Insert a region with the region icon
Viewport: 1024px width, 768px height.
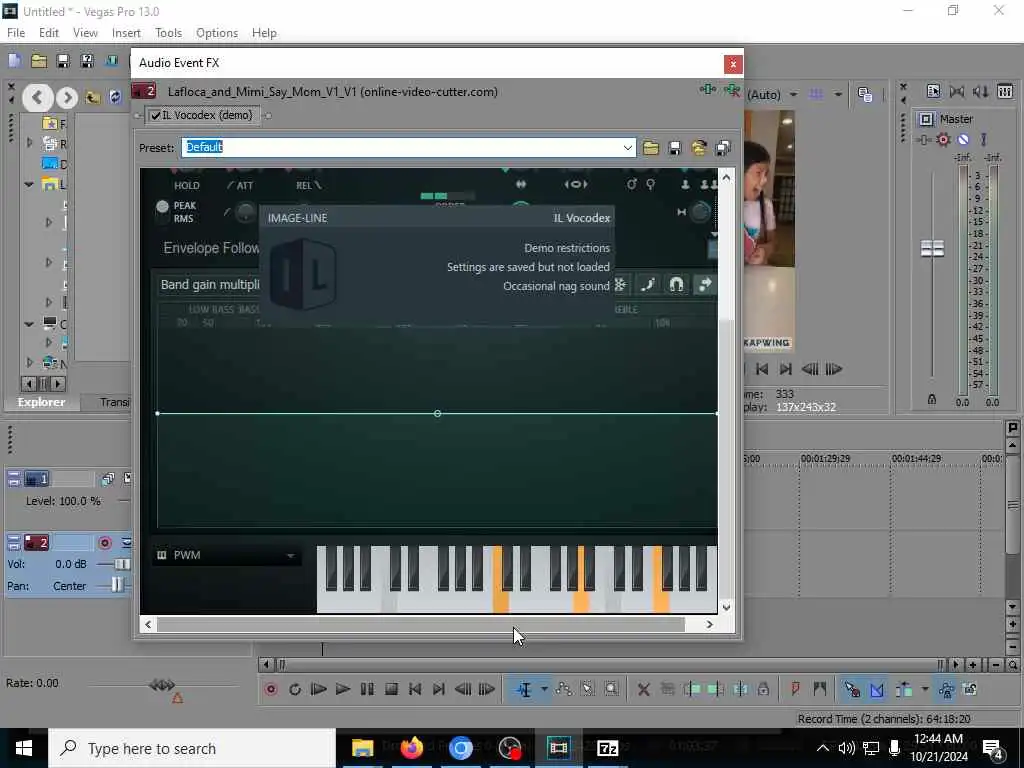(820, 689)
